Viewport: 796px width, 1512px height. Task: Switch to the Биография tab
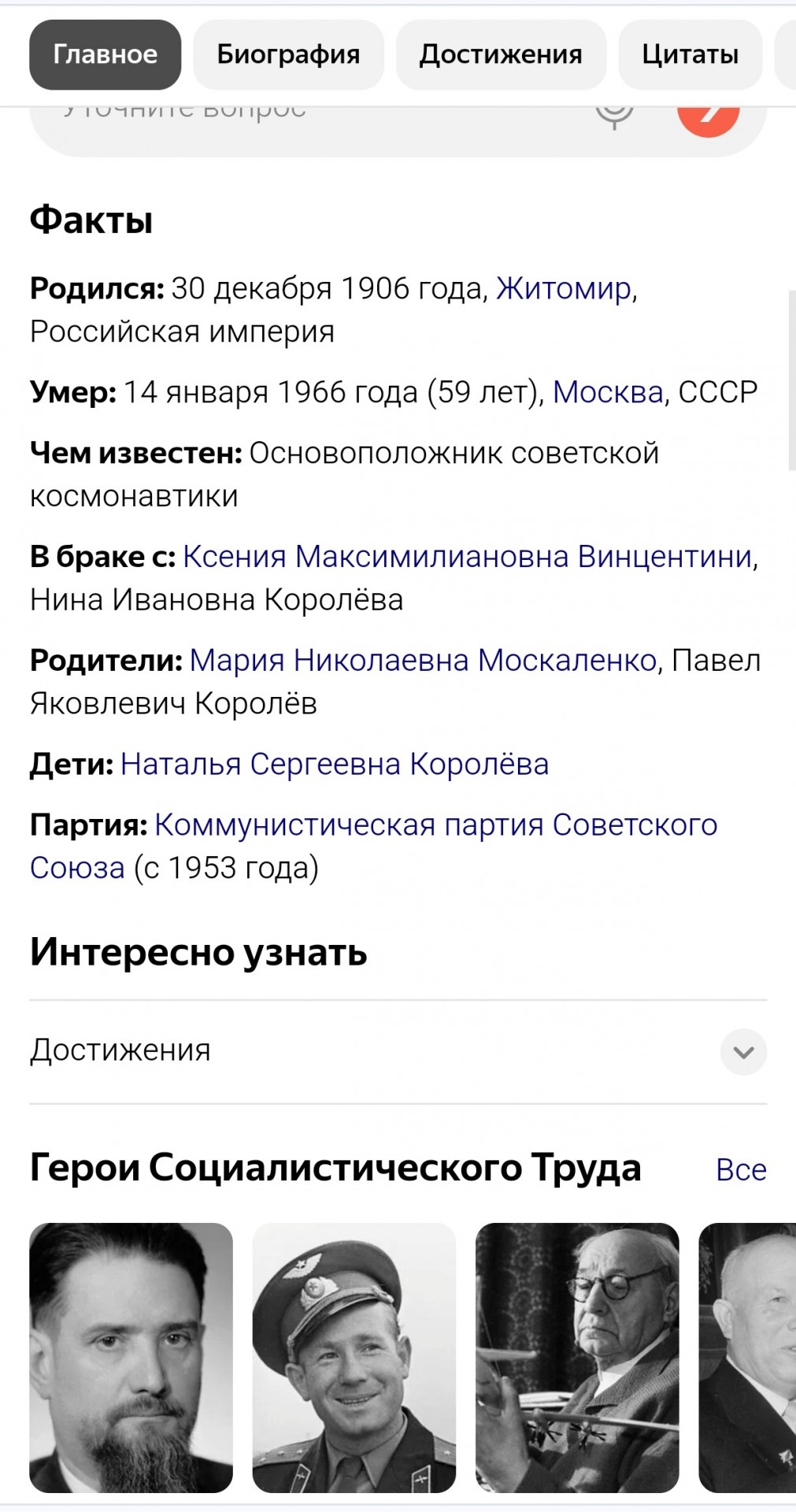(288, 54)
